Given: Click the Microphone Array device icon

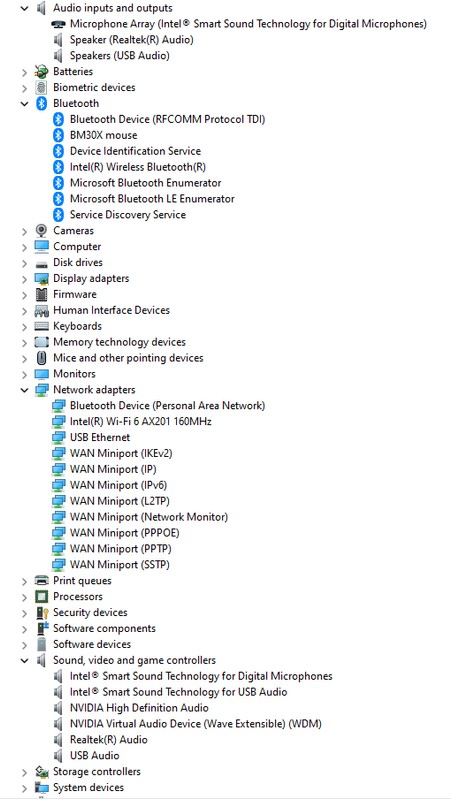Looking at the screenshot, I should (59, 24).
